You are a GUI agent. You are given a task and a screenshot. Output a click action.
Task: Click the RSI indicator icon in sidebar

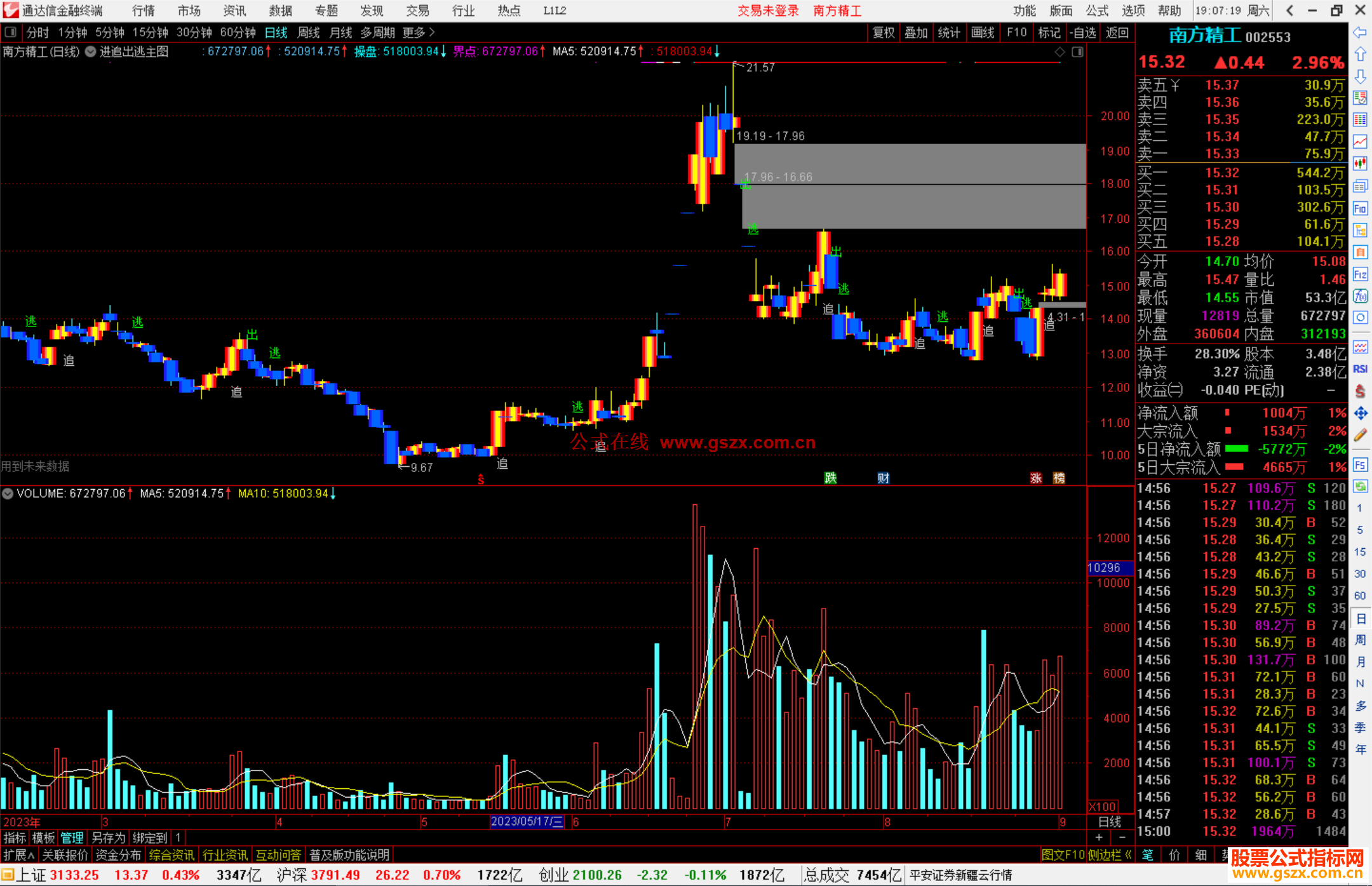[1360, 369]
